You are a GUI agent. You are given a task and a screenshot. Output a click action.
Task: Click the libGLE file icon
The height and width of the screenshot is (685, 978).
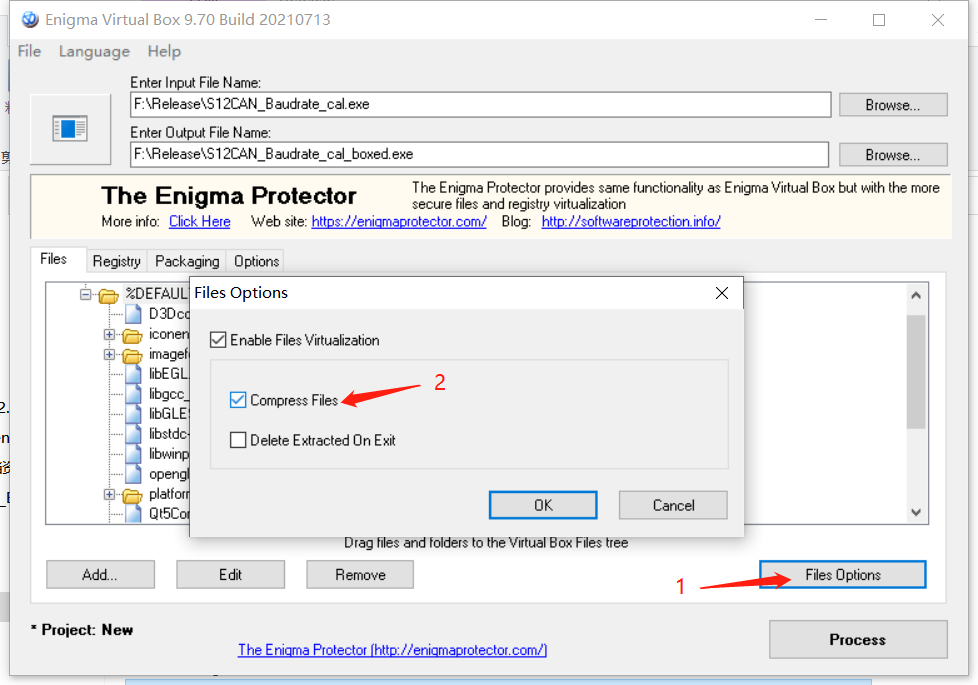[x=133, y=414]
